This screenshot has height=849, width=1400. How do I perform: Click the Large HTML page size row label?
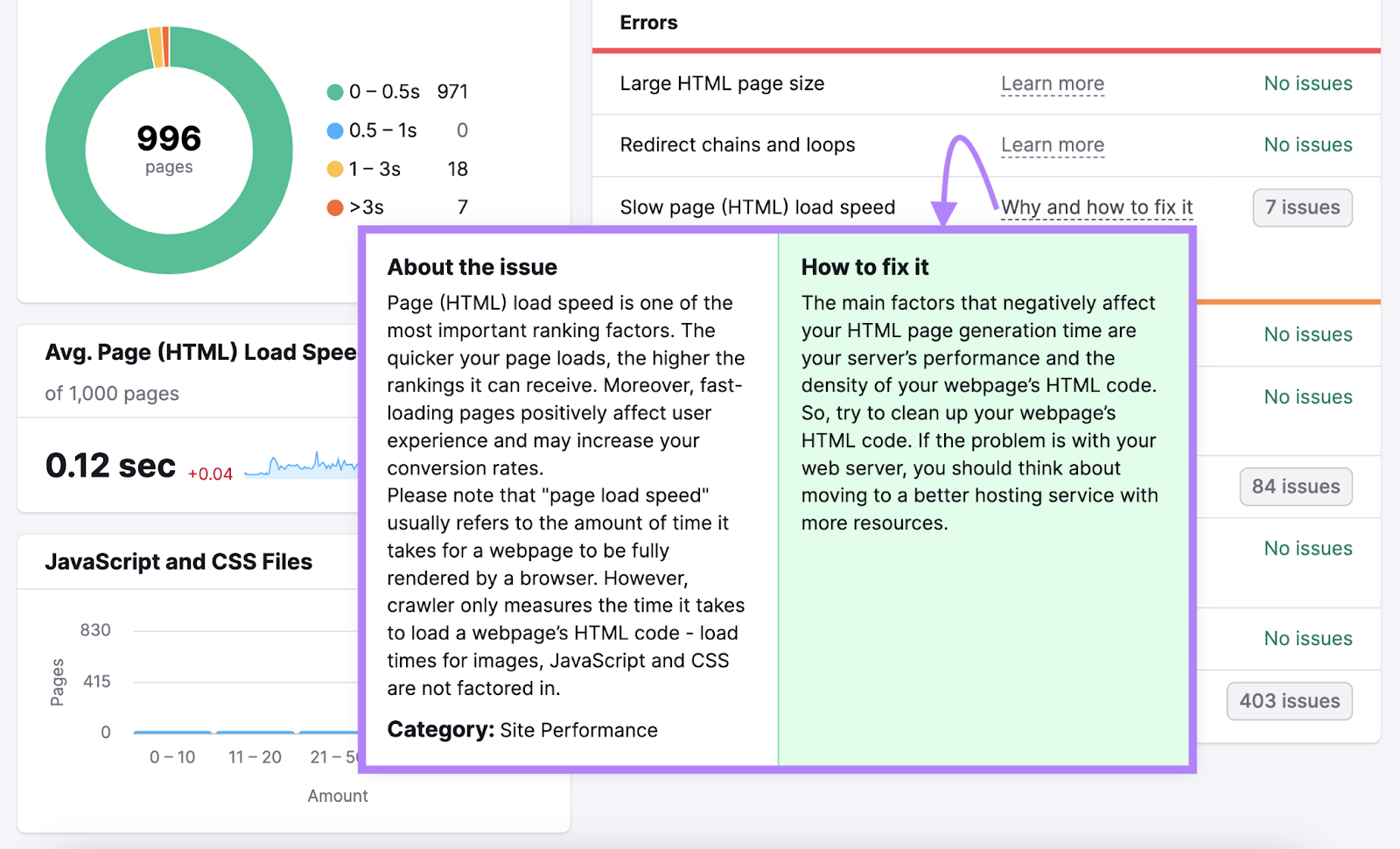click(x=722, y=84)
